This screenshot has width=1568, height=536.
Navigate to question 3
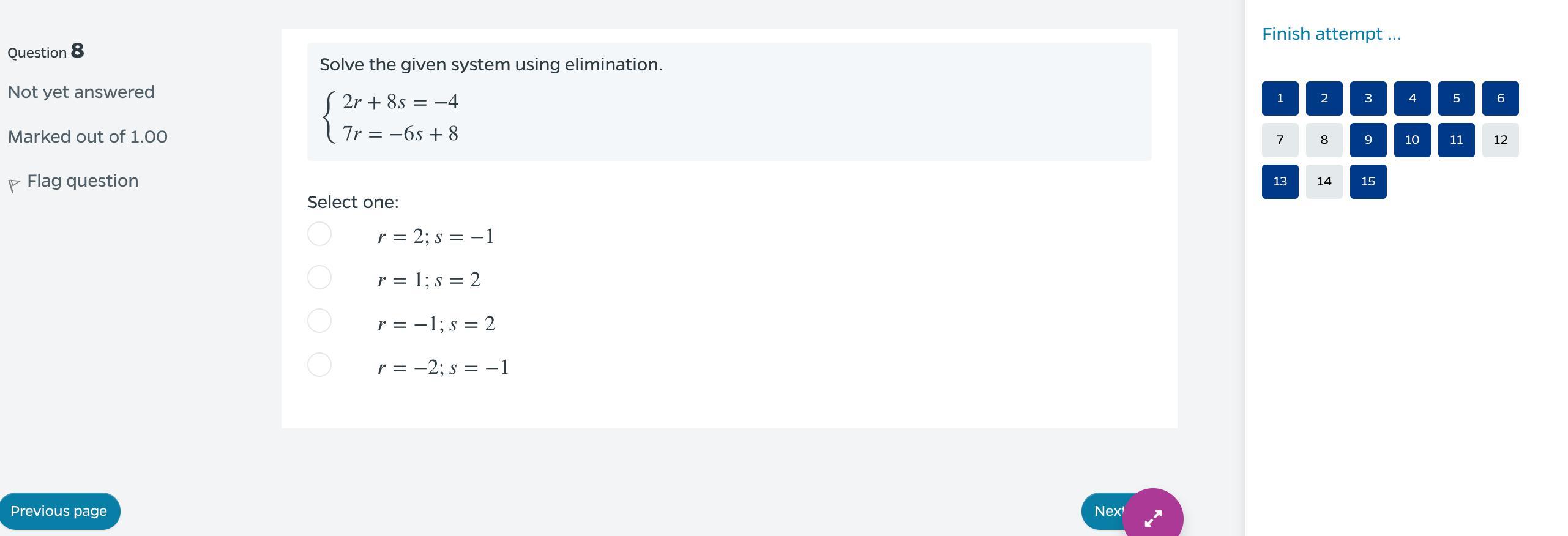point(1368,99)
